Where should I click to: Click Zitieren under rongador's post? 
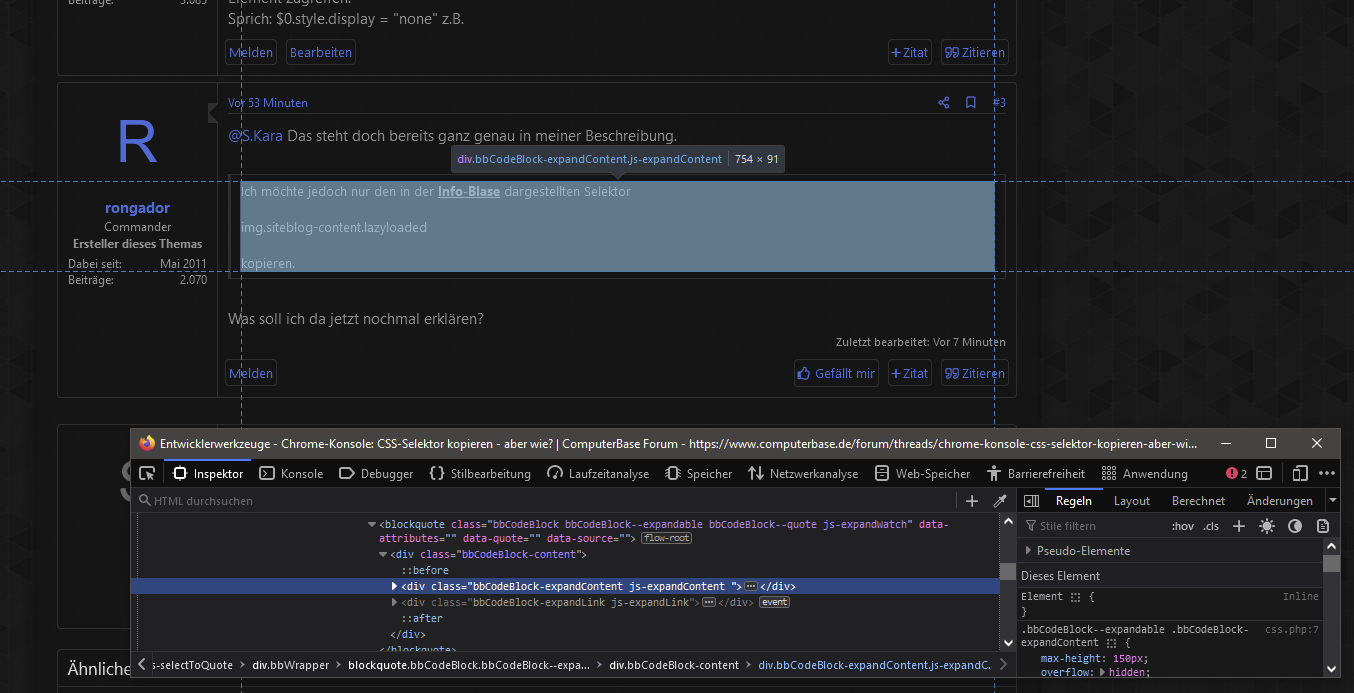coord(975,373)
